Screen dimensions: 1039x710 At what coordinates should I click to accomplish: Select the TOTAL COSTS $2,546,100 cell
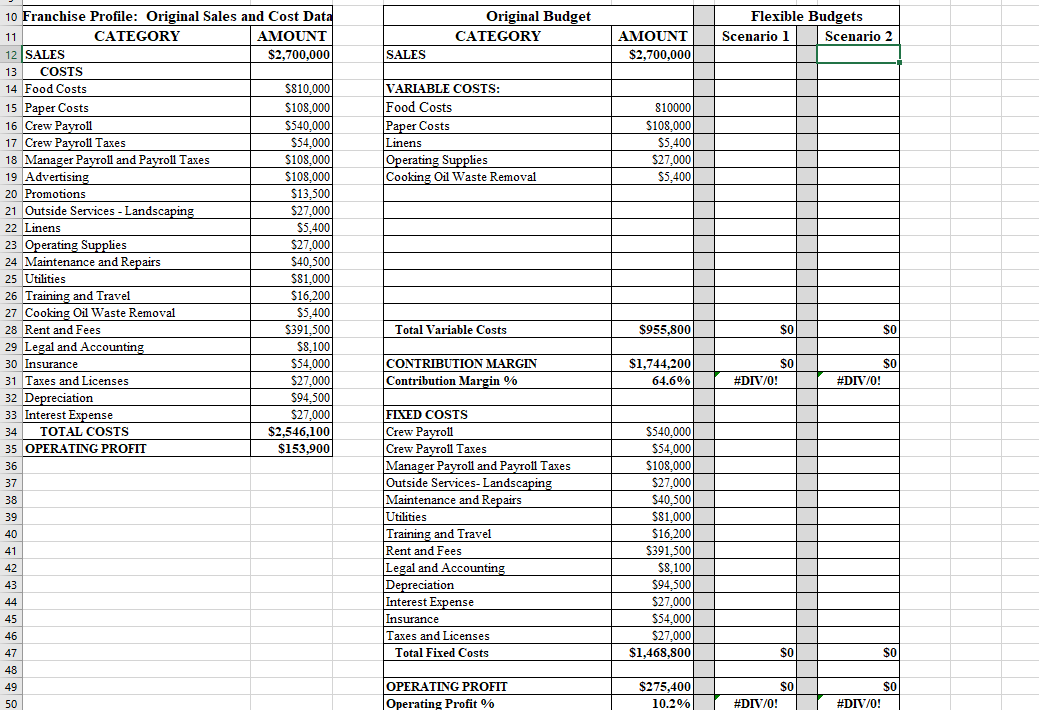tap(292, 432)
